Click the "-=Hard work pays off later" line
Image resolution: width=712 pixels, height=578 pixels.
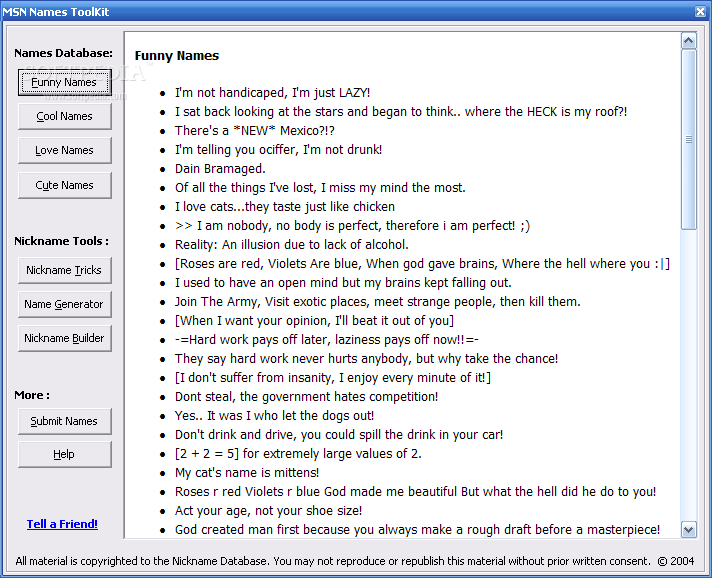point(327,340)
